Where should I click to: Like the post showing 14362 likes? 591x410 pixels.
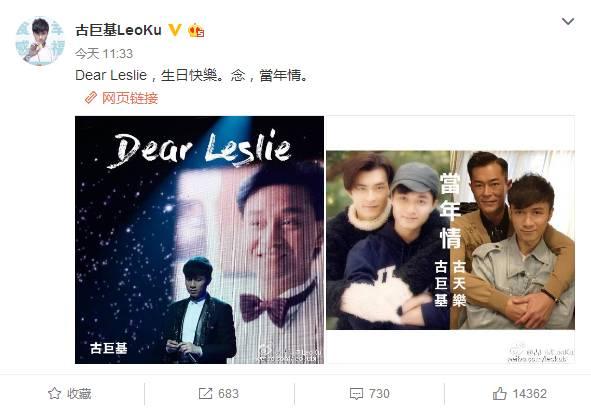(520, 394)
